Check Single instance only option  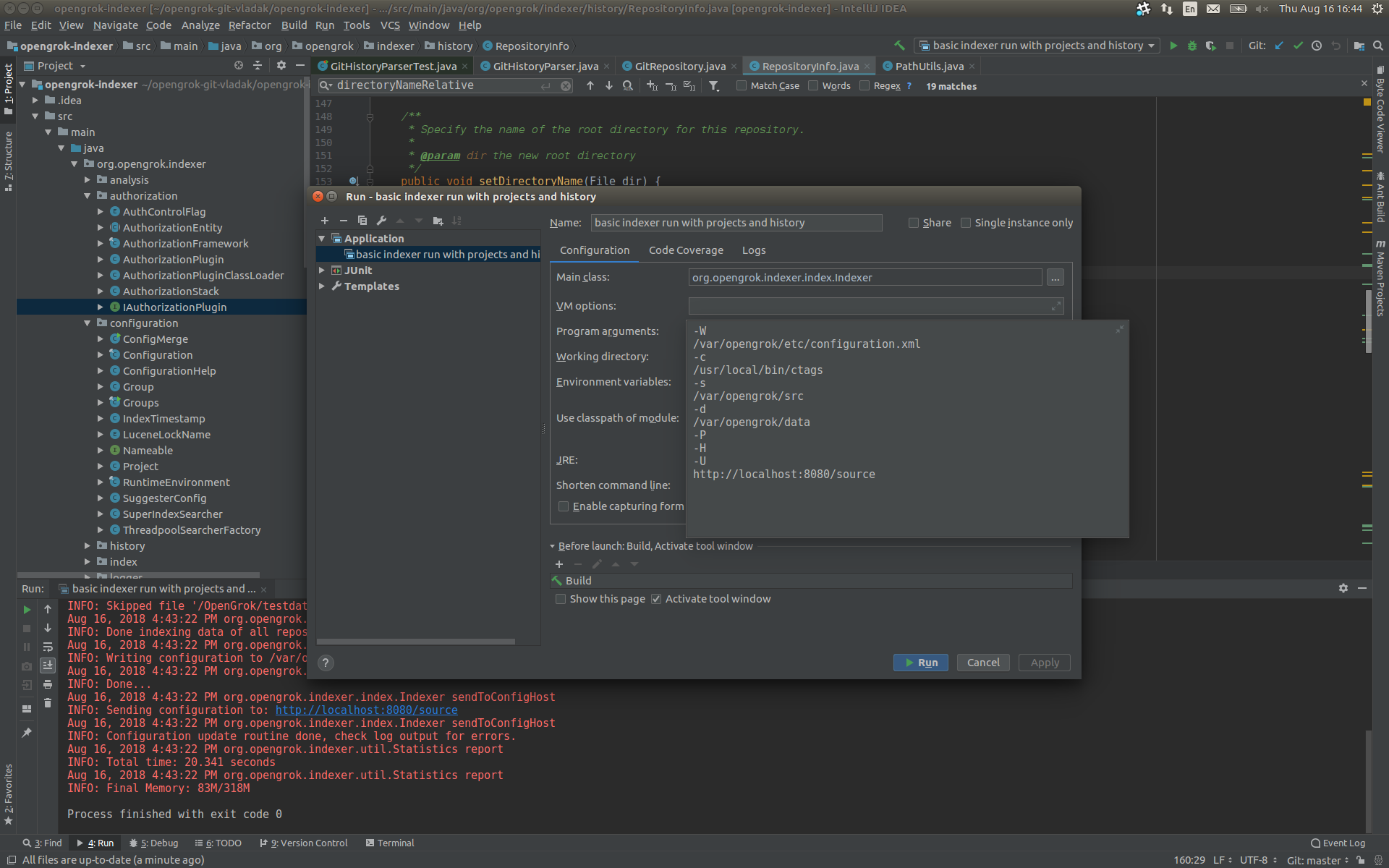pos(967,223)
